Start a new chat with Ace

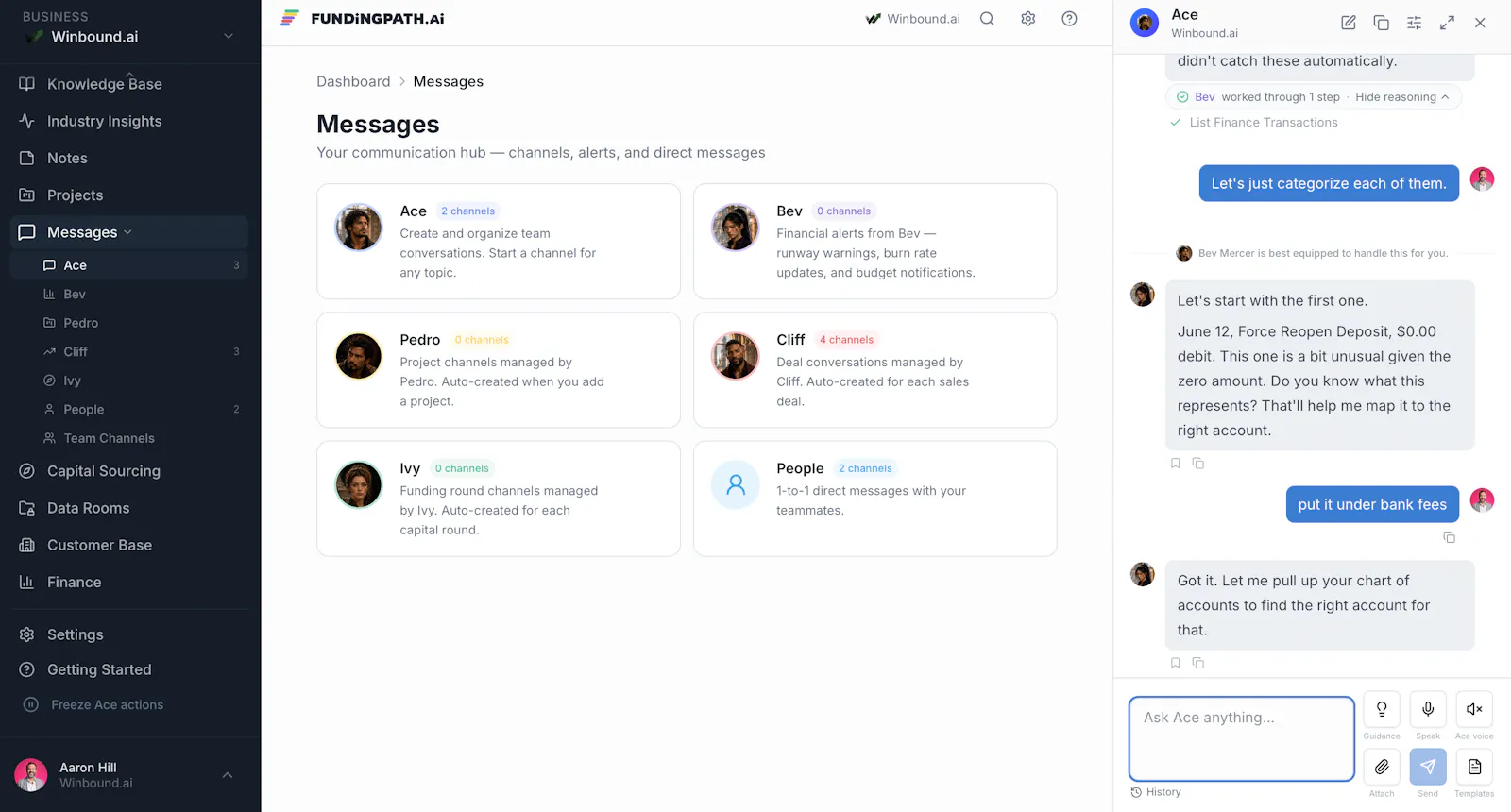1349,23
